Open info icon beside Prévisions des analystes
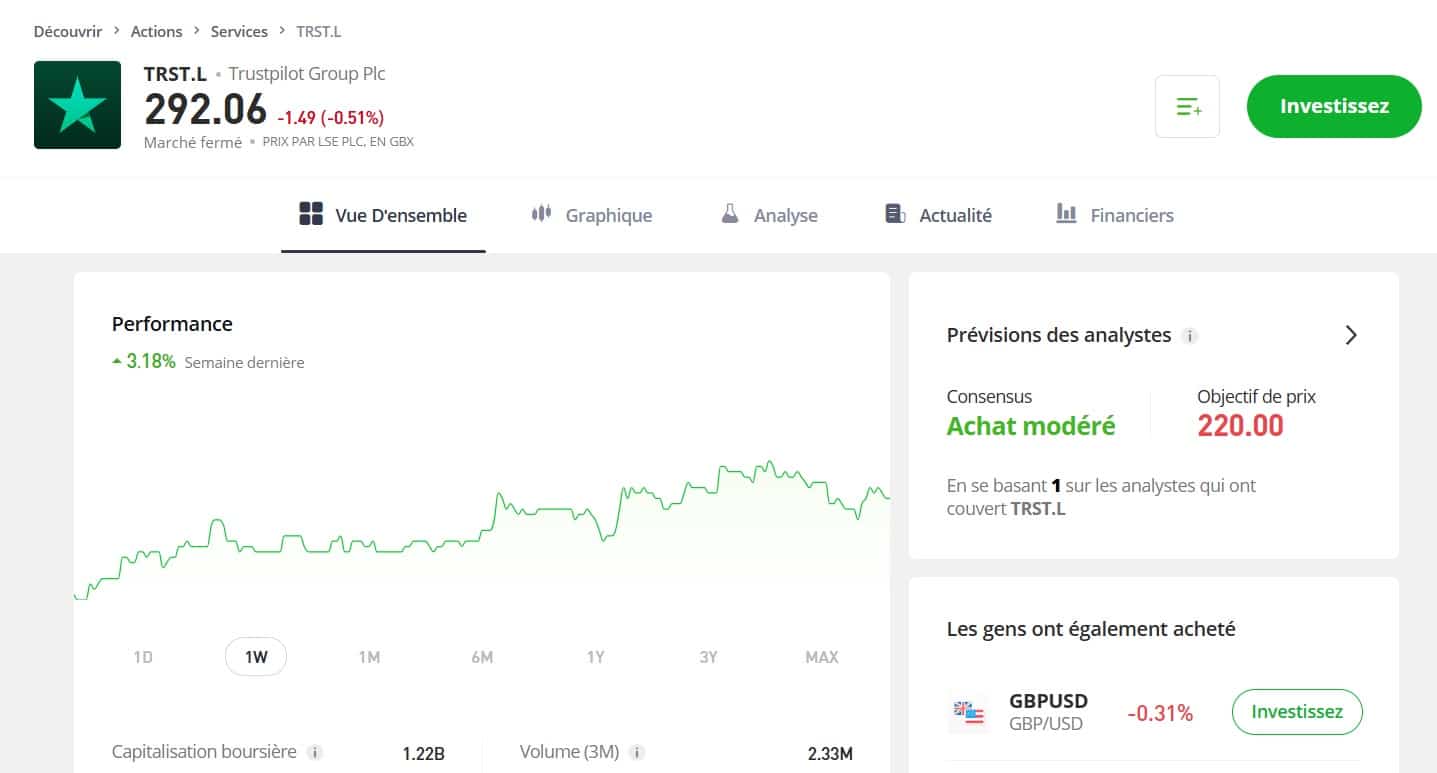The height and width of the screenshot is (773, 1437). (x=1190, y=336)
